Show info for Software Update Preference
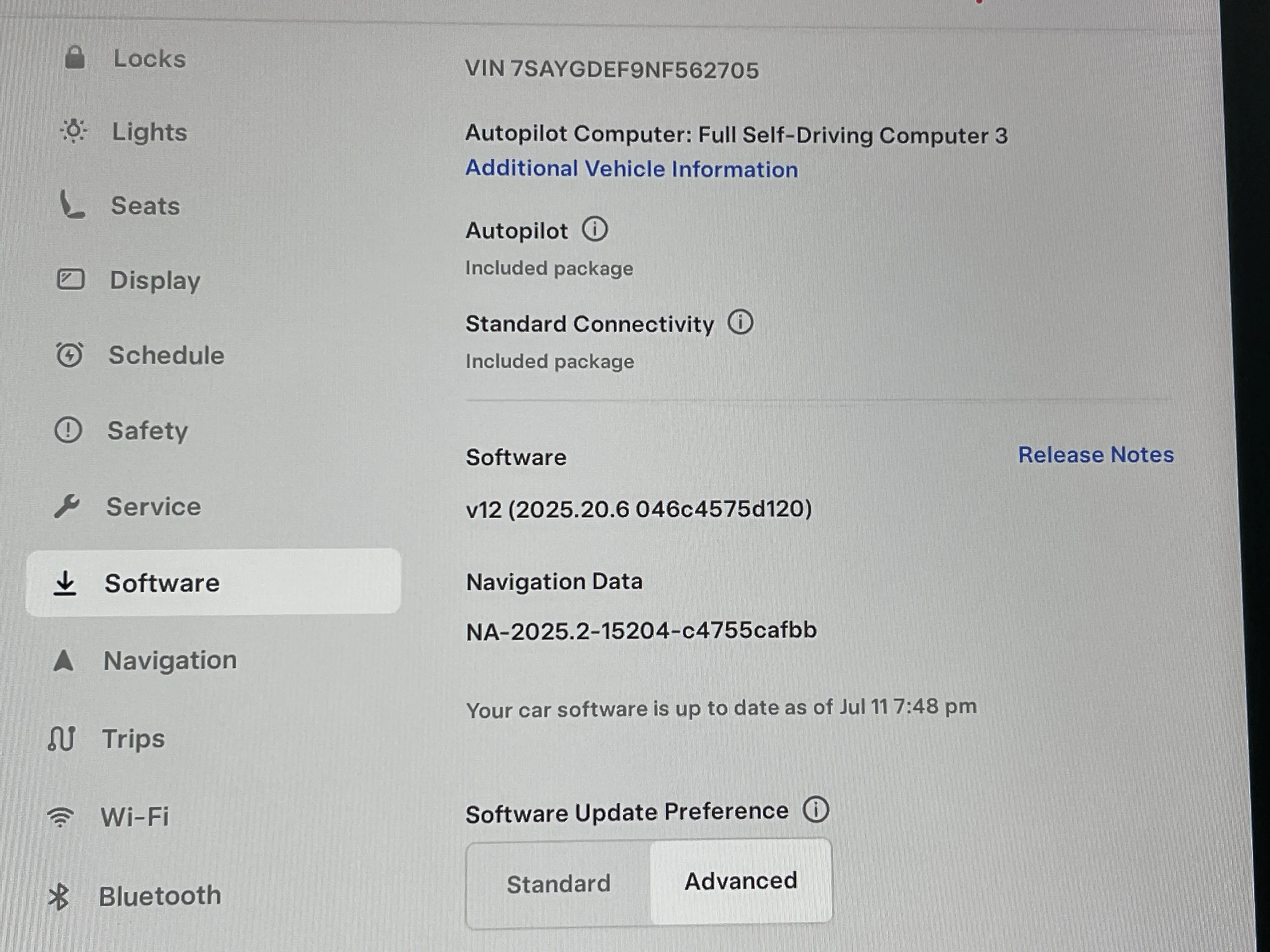Screen dimensions: 1270x952 point(816,810)
